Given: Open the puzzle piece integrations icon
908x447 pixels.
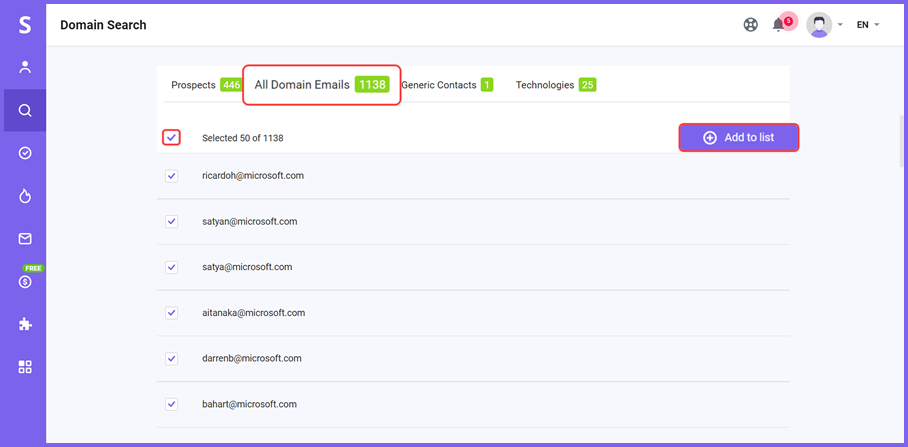Looking at the screenshot, I should pyautogui.click(x=25, y=324).
